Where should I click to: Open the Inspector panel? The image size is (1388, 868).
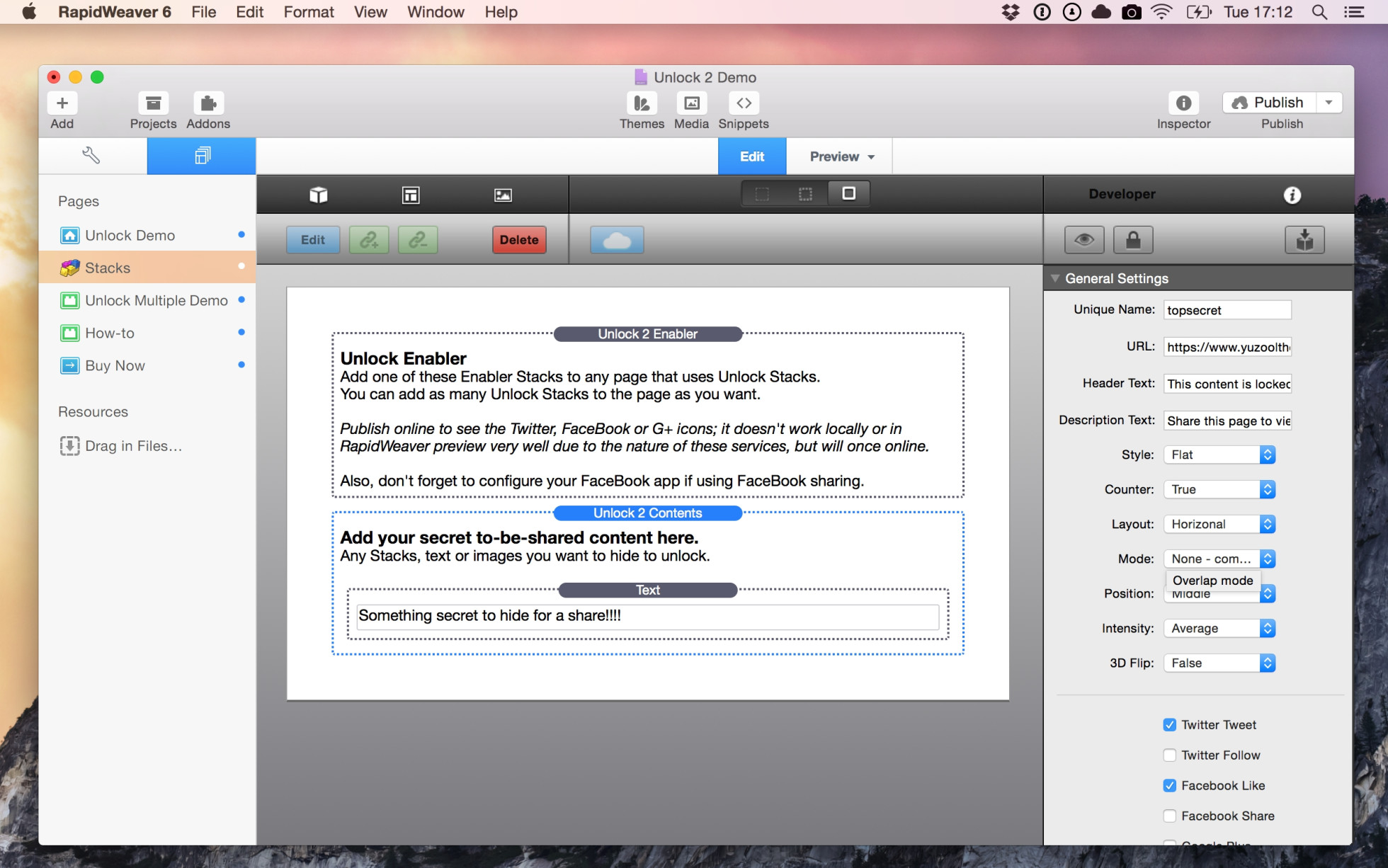[x=1183, y=104]
